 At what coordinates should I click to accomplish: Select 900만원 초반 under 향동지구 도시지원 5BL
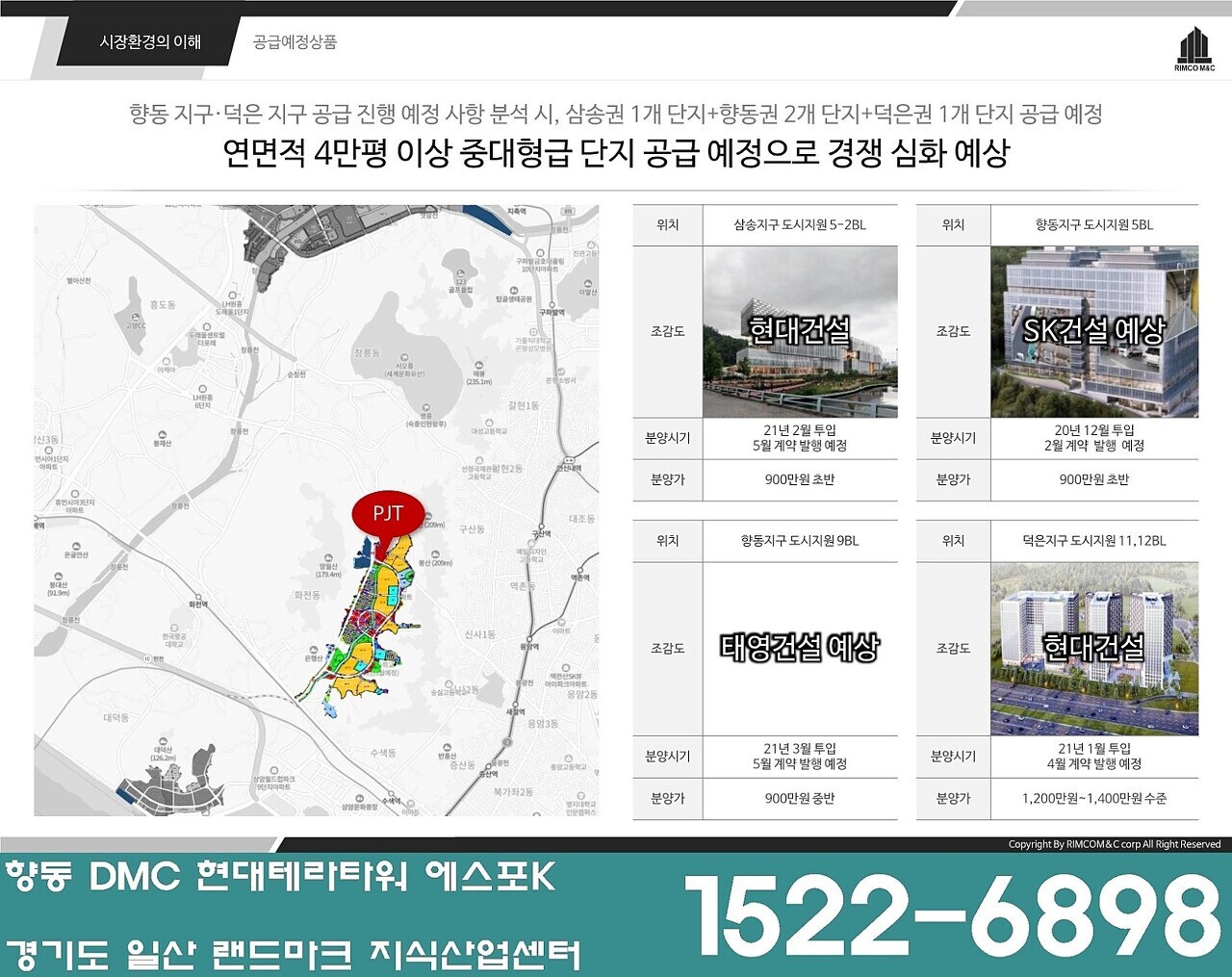point(1094,480)
